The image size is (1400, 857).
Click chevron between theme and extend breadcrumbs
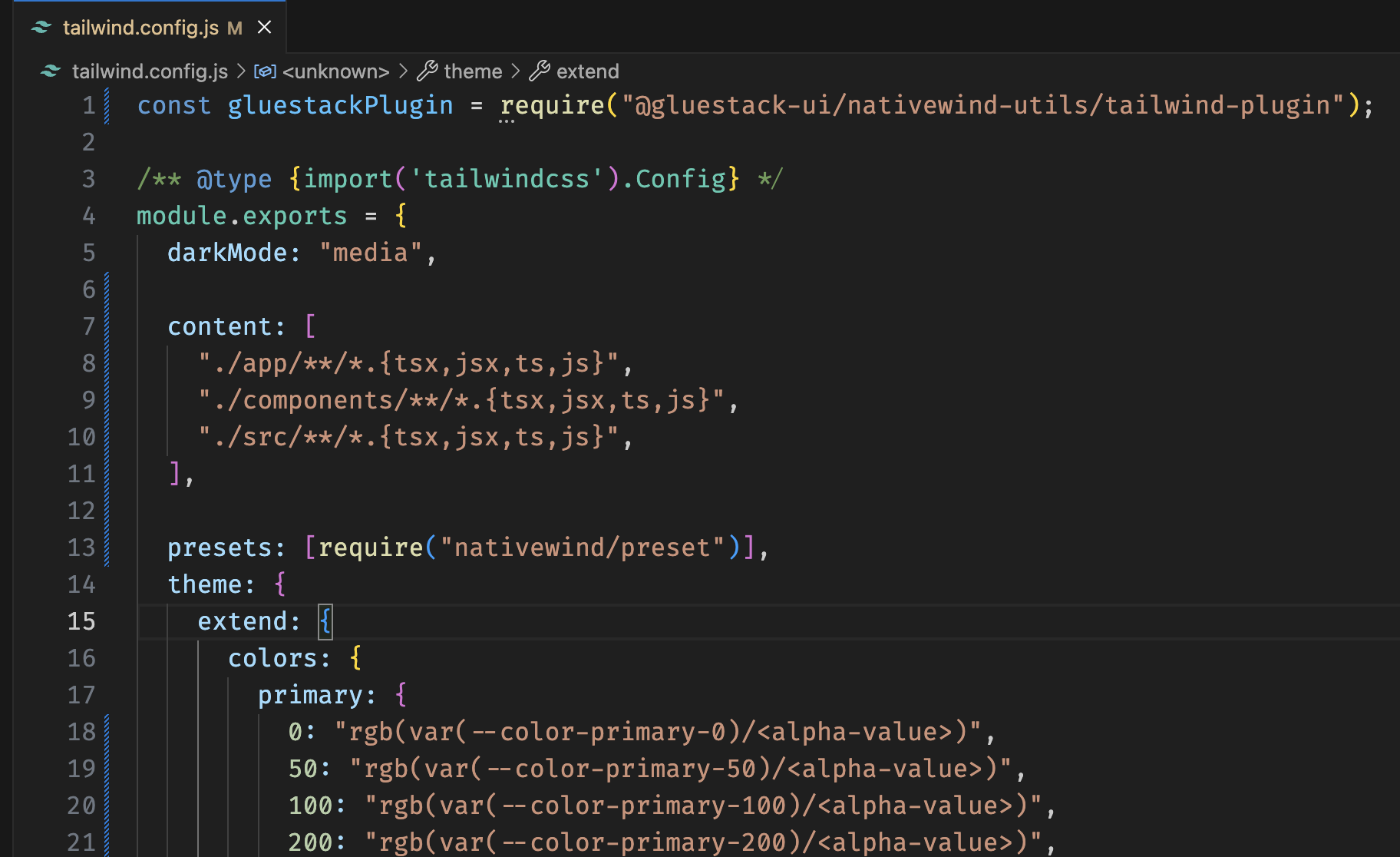pos(516,71)
